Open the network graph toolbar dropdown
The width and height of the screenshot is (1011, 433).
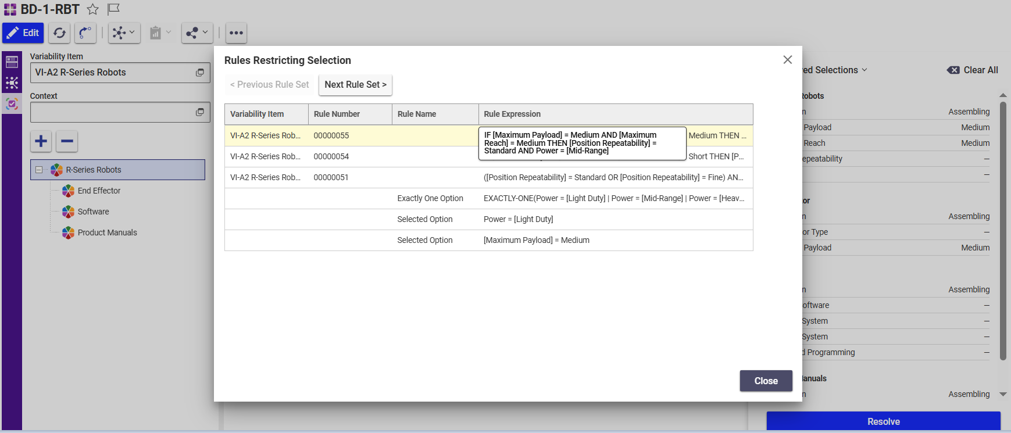(124, 33)
